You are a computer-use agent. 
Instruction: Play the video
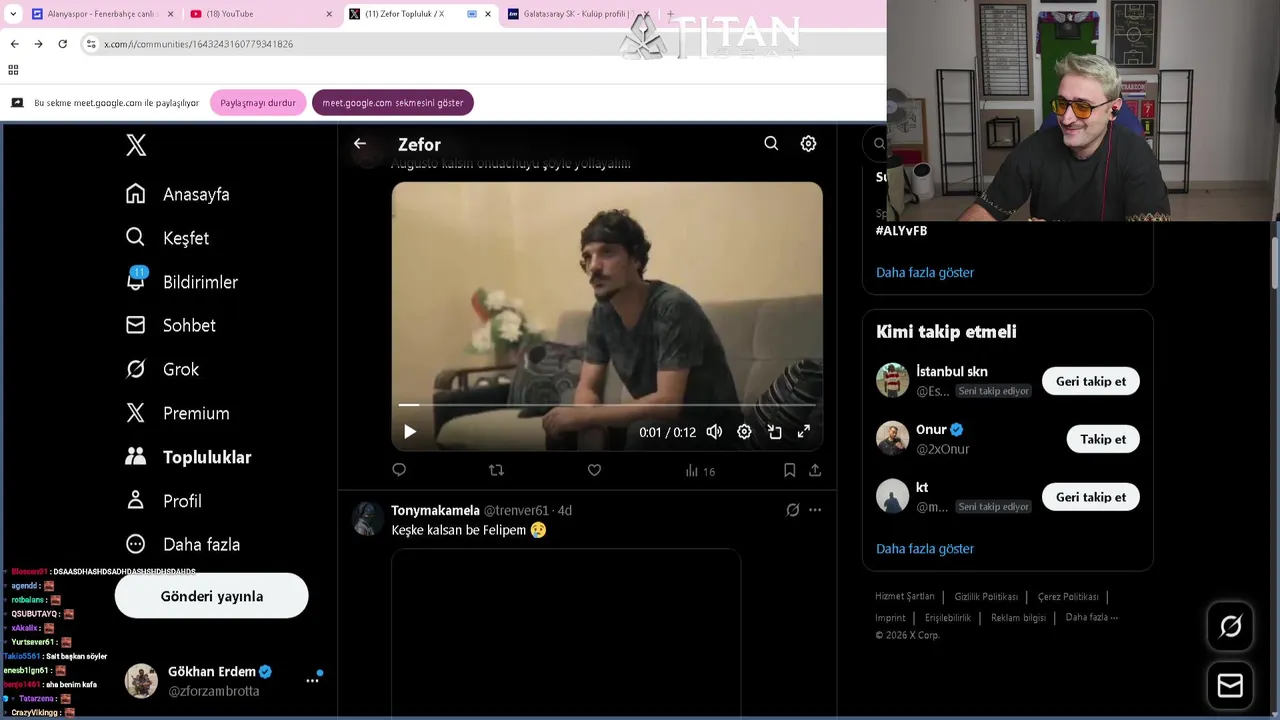[410, 432]
